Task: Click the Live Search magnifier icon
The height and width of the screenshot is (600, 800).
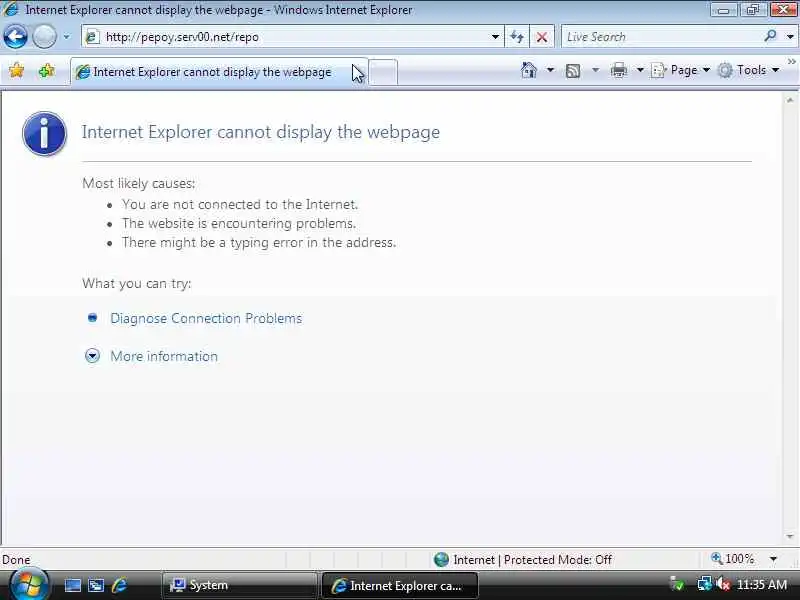Action: (770, 36)
